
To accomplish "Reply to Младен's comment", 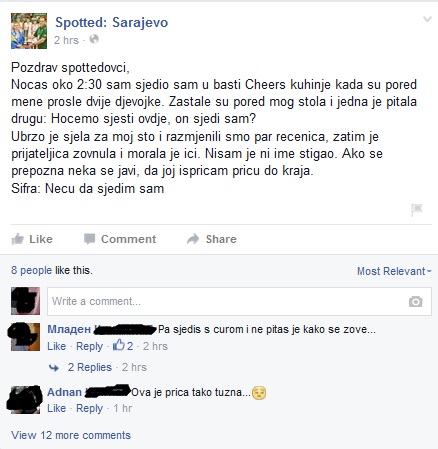I will 89,347.
